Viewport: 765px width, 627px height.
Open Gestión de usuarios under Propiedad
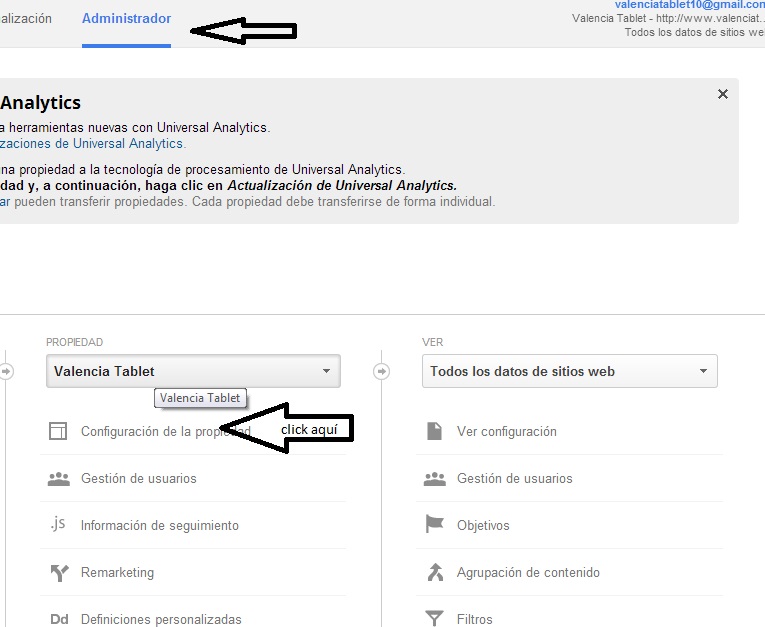tap(139, 479)
